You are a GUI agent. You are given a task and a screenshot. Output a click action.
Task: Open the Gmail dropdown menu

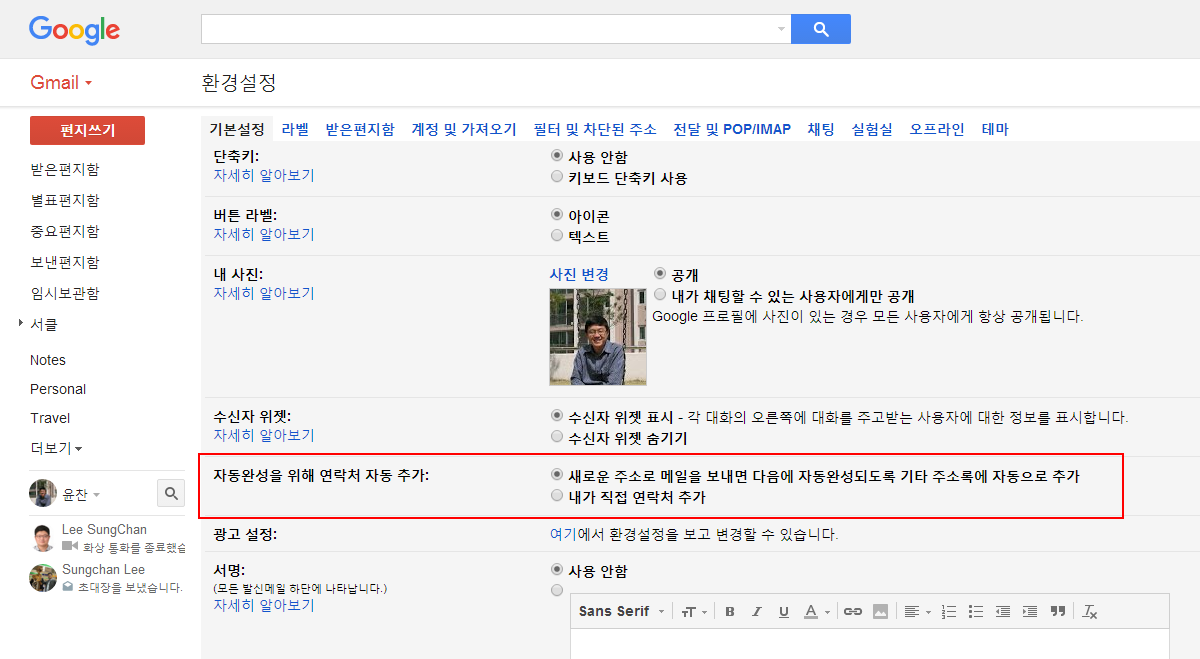61,82
